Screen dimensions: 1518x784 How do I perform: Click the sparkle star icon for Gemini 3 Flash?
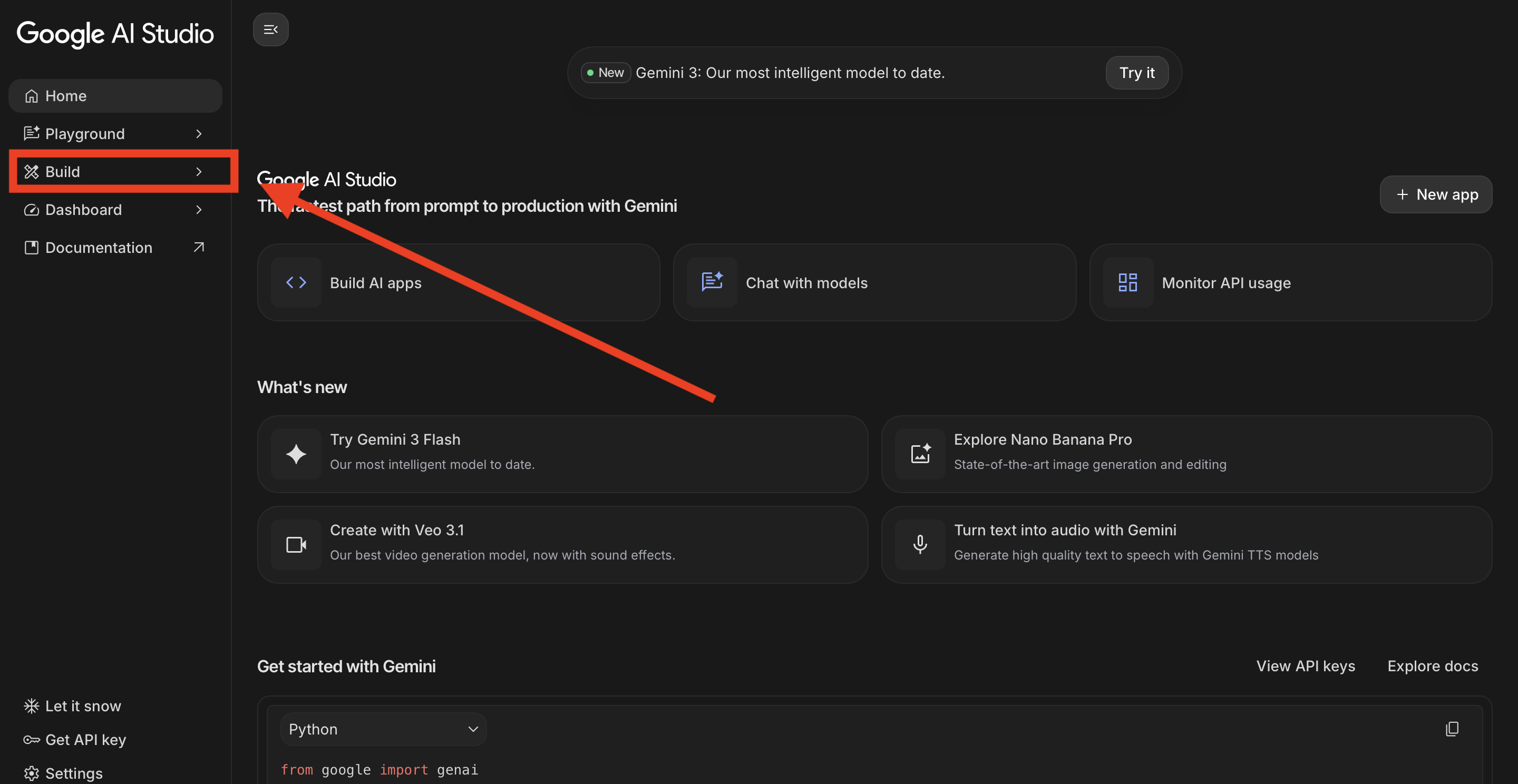pos(296,454)
